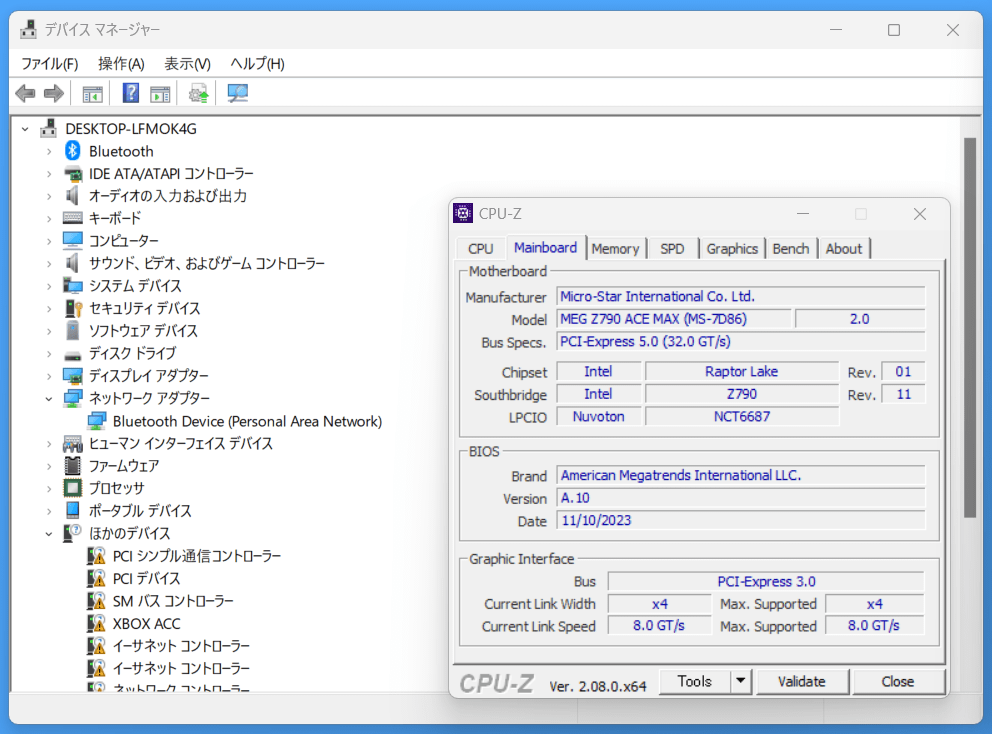
Task: Click warning icon beside XBOX ACC
Action: click(x=96, y=623)
